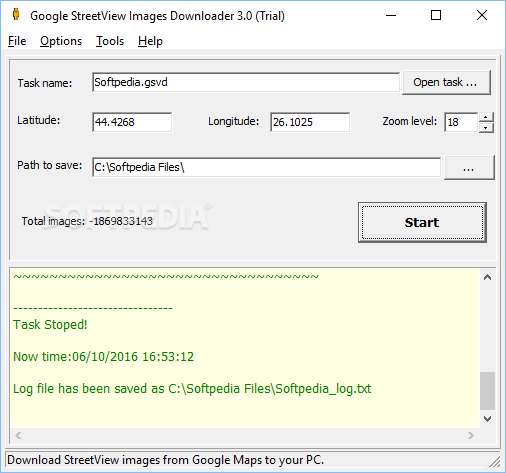This screenshot has height=473, width=506.
Task: Click the log vertical scrollbar thumb
Action: (x=487, y=391)
